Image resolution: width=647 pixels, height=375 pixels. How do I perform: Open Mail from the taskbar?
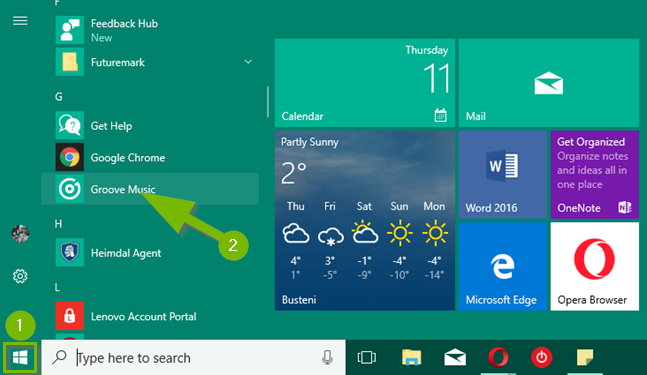(x=455, y=357)
